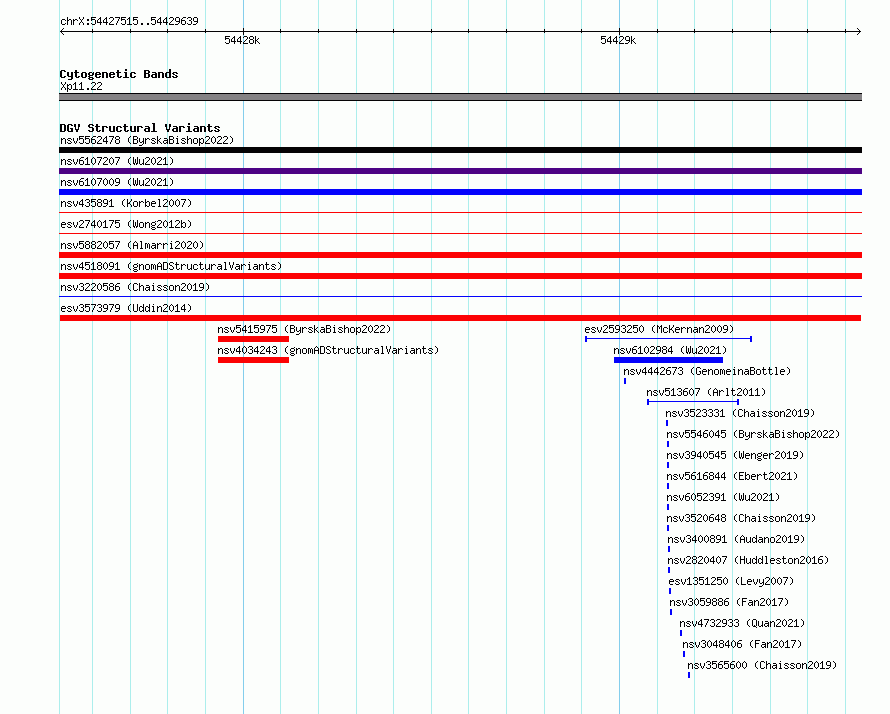The image size is (890, 714).
Task: Select the DGV Structural Variants track title
Action: click(140, 128)
